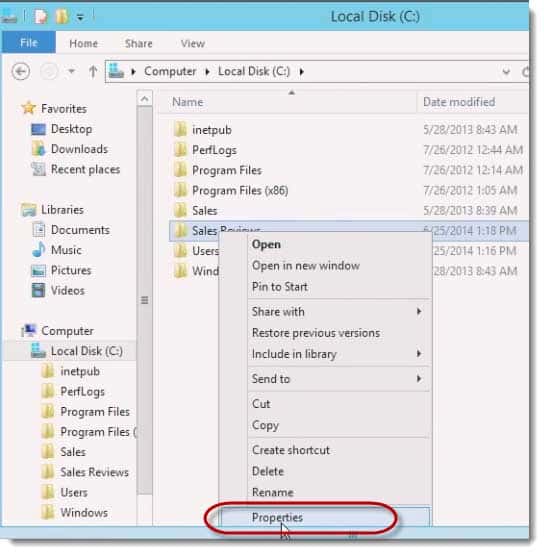
Task: Open the File ribbon tab
Action: (x=29, y=42)
